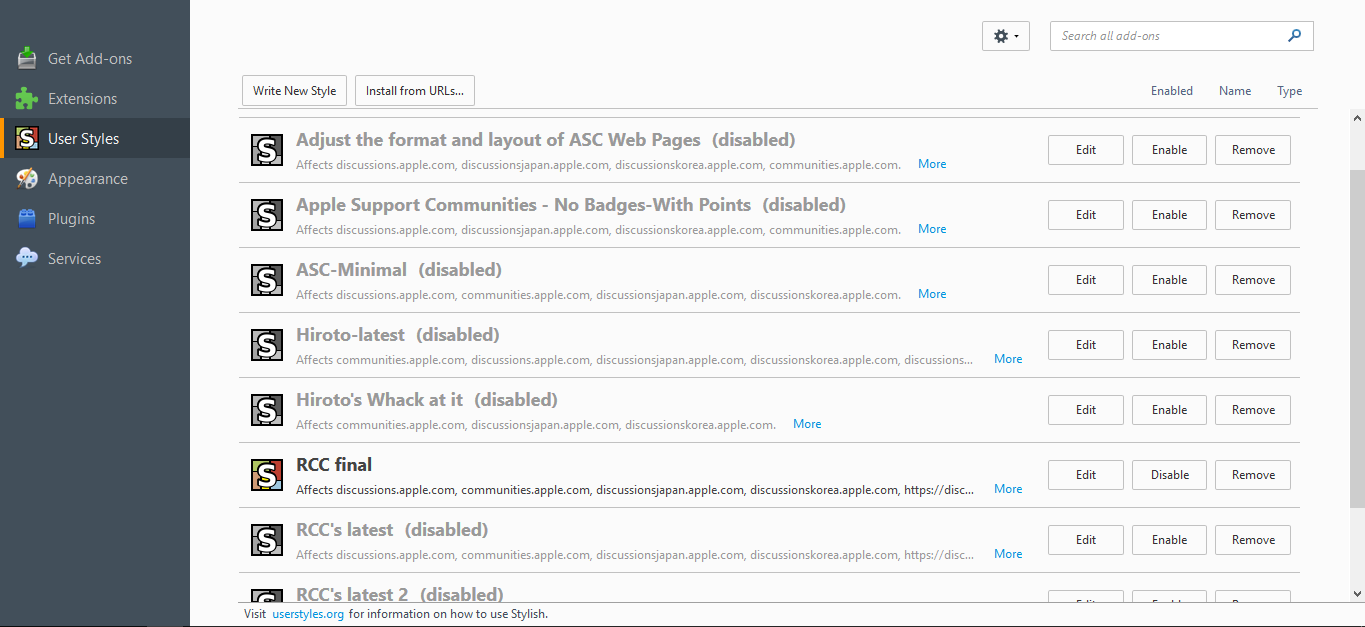Screen dimensions: 1365x627
Task: Go to the Appearance section
Action: (x=95, y=179)
